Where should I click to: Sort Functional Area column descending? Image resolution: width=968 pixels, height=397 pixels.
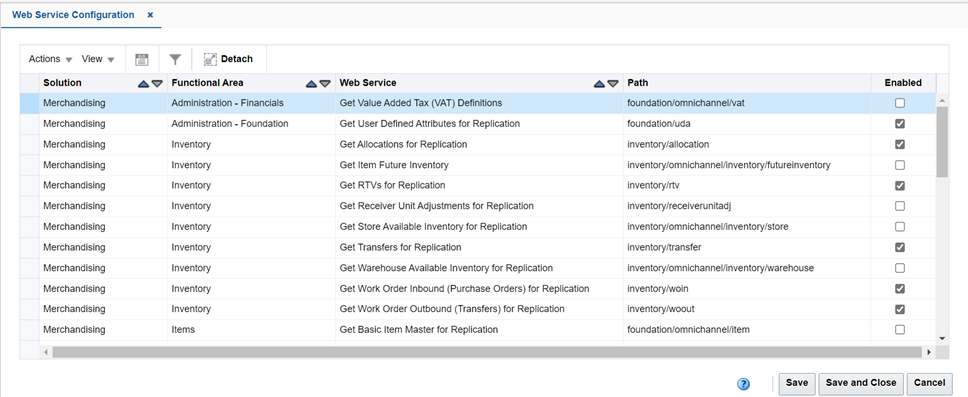pyautogui.click(x=325, y=83)
